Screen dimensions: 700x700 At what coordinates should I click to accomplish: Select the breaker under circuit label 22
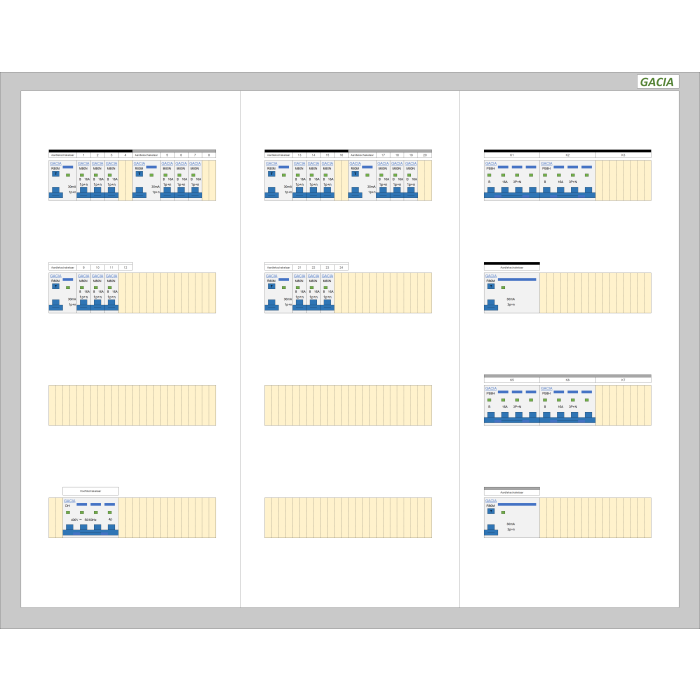coord(314,293)
